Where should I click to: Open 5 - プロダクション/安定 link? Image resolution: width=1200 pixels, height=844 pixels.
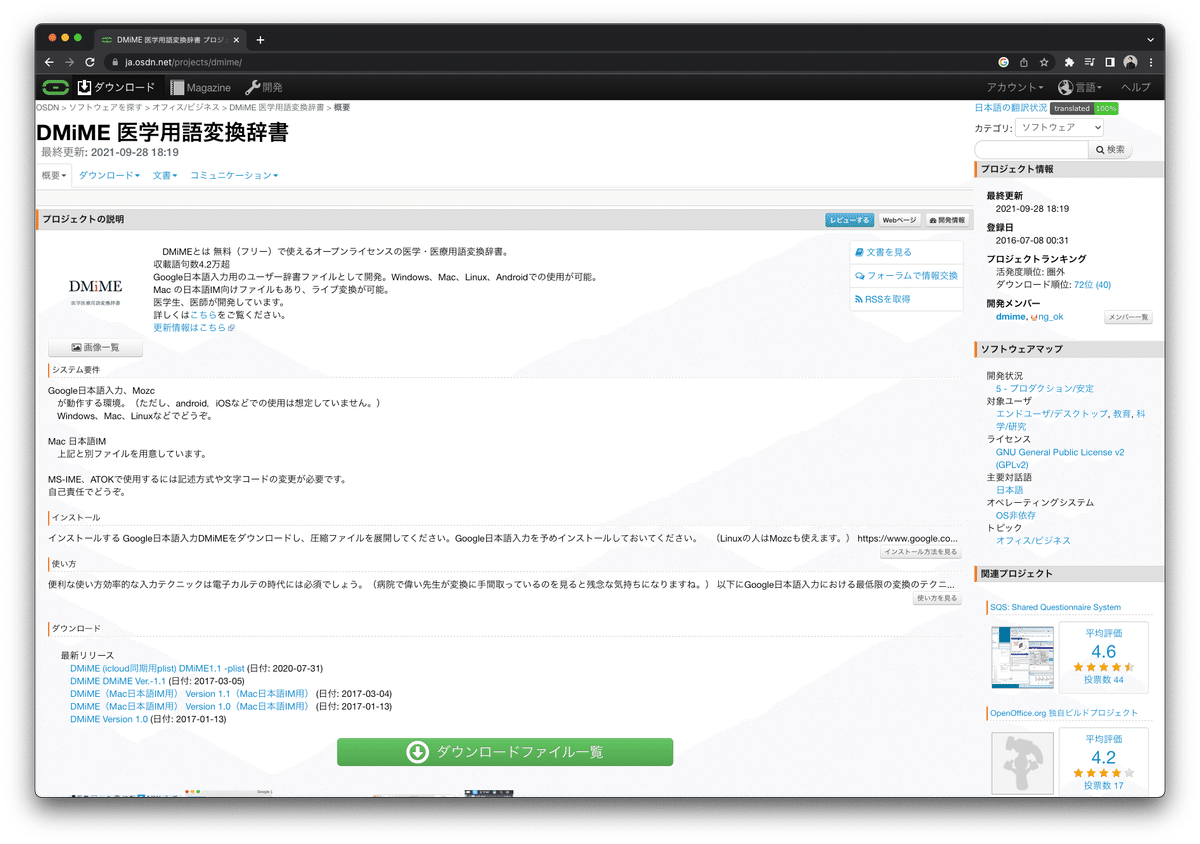point(1045,388)
